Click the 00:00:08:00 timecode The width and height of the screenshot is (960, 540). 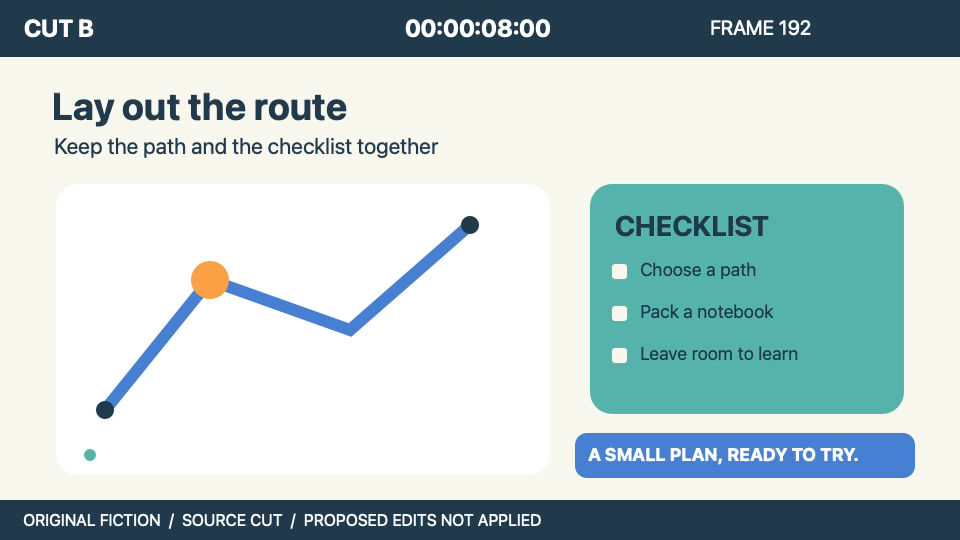pyautogui.click(x=478, y=28)
